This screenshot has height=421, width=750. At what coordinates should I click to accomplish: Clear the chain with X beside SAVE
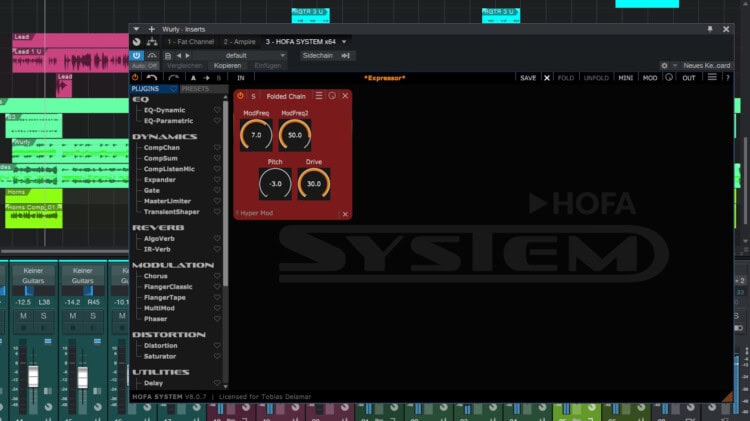(547, 78)
